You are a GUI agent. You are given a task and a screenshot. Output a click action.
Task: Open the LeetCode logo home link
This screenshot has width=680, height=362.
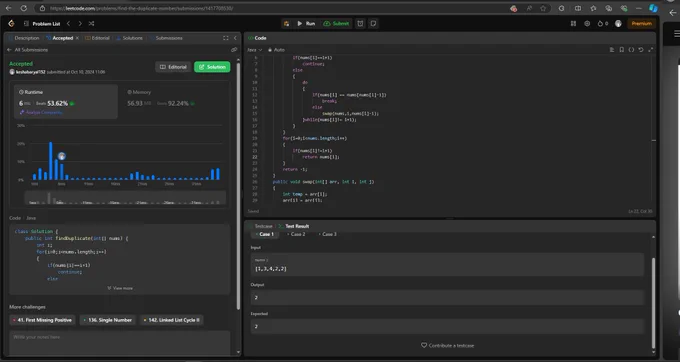click(x=11, y=23)
